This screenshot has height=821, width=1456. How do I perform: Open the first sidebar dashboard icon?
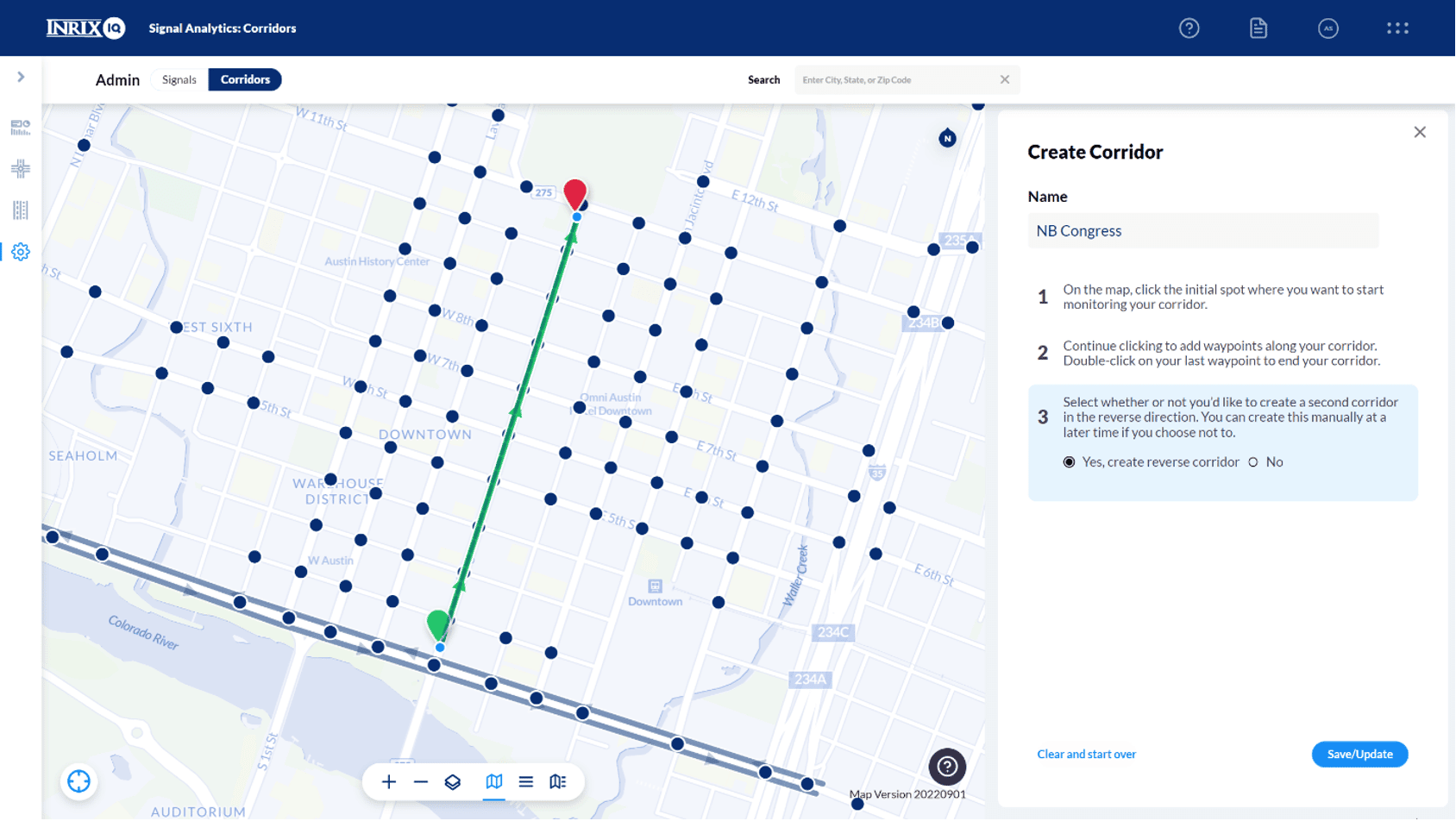click(21, 128)
